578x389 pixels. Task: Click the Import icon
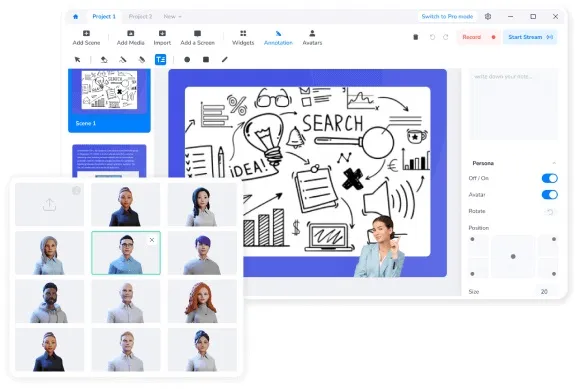click(x=162, y=34)
